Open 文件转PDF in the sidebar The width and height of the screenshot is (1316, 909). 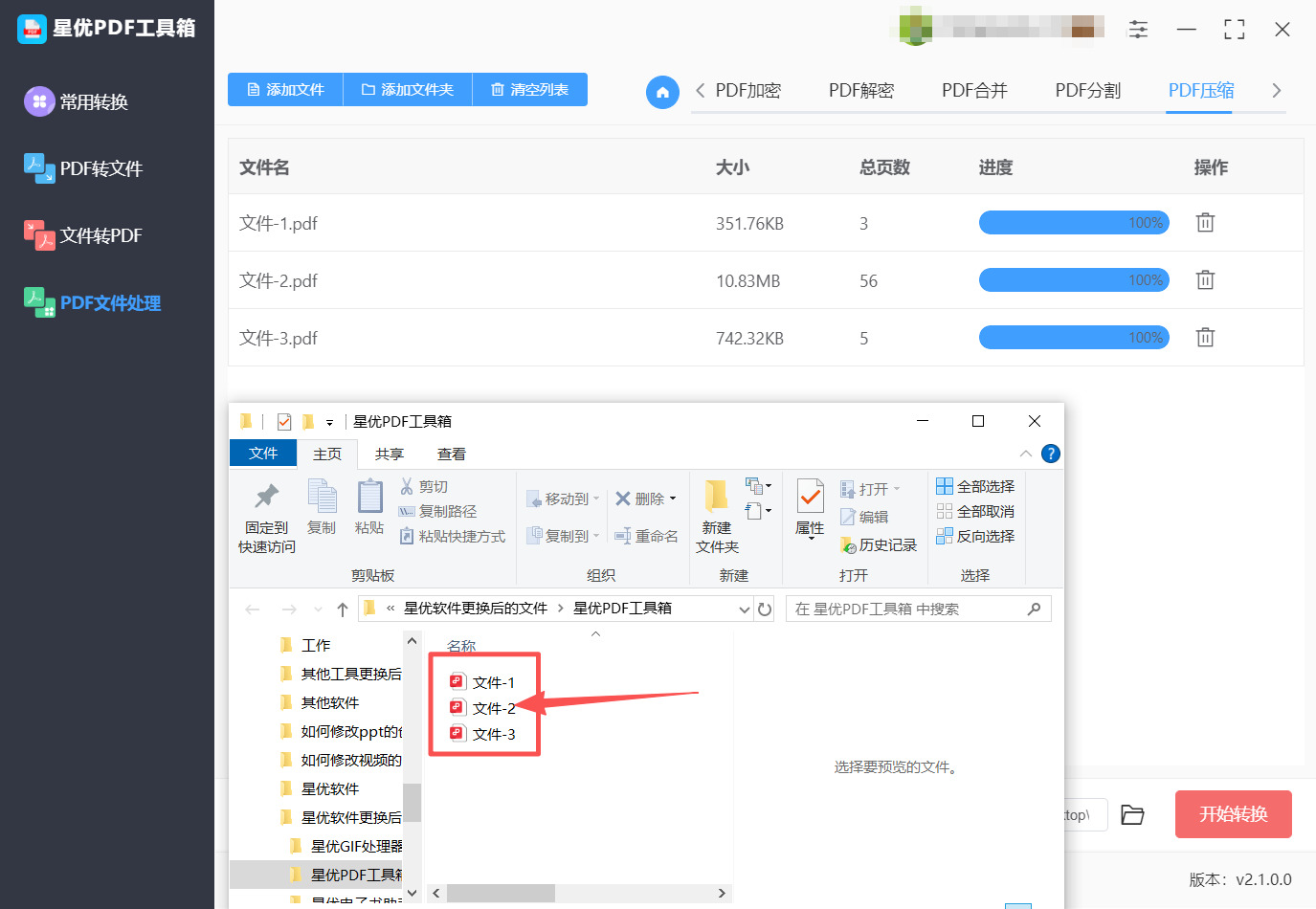point(84,235)
